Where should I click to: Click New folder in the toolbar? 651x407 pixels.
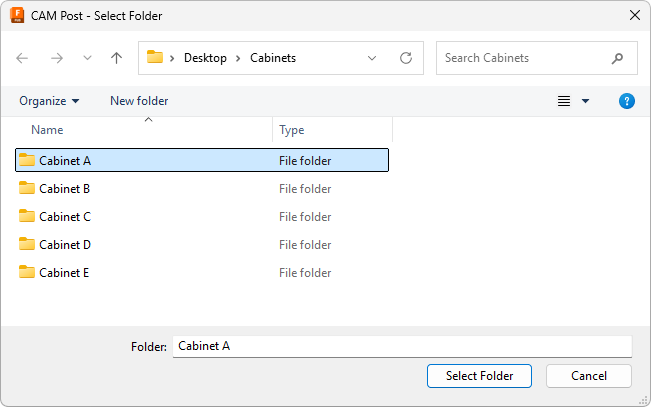click(x=139, y=101)
